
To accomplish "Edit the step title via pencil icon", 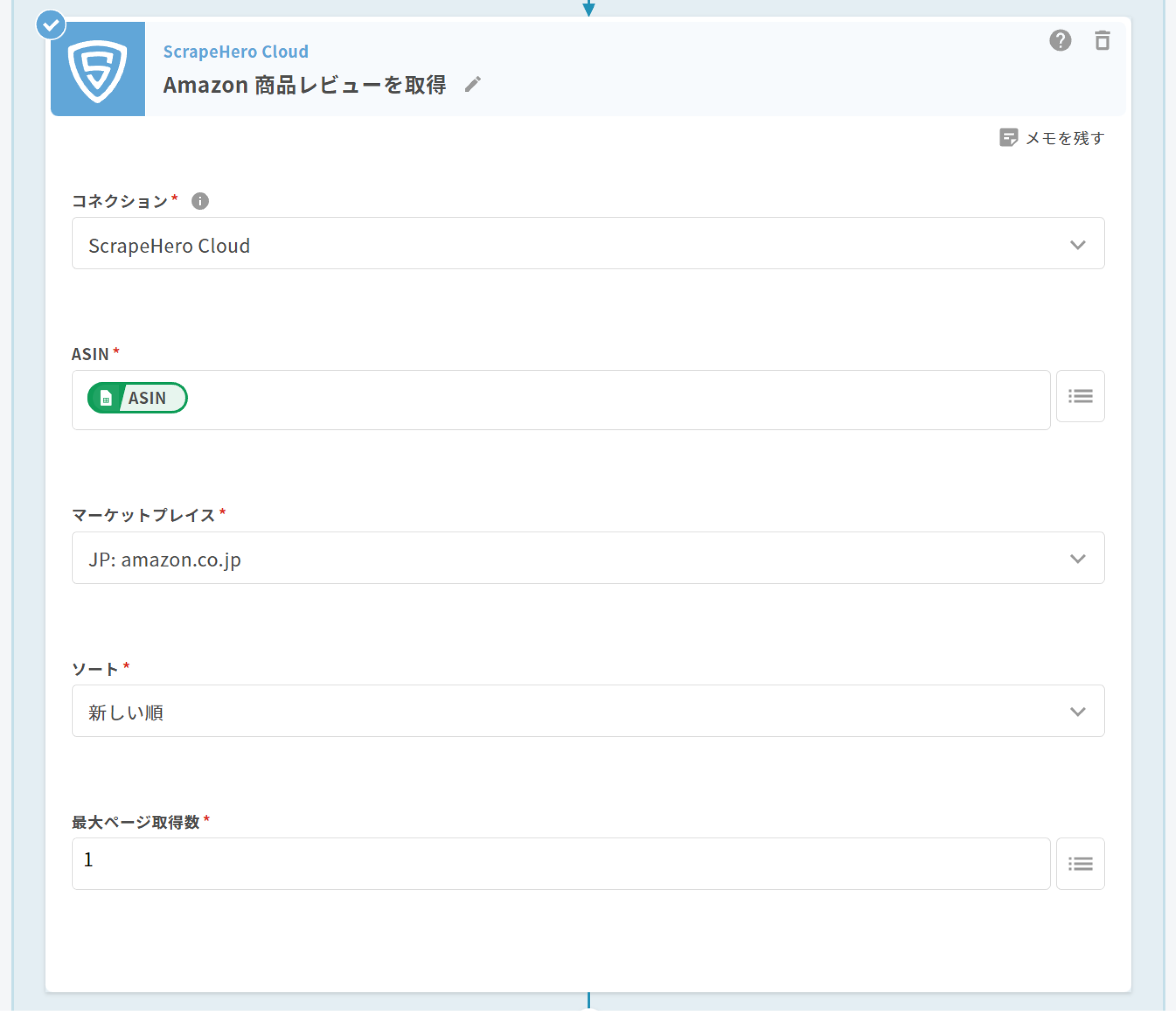I will point(472,85).
